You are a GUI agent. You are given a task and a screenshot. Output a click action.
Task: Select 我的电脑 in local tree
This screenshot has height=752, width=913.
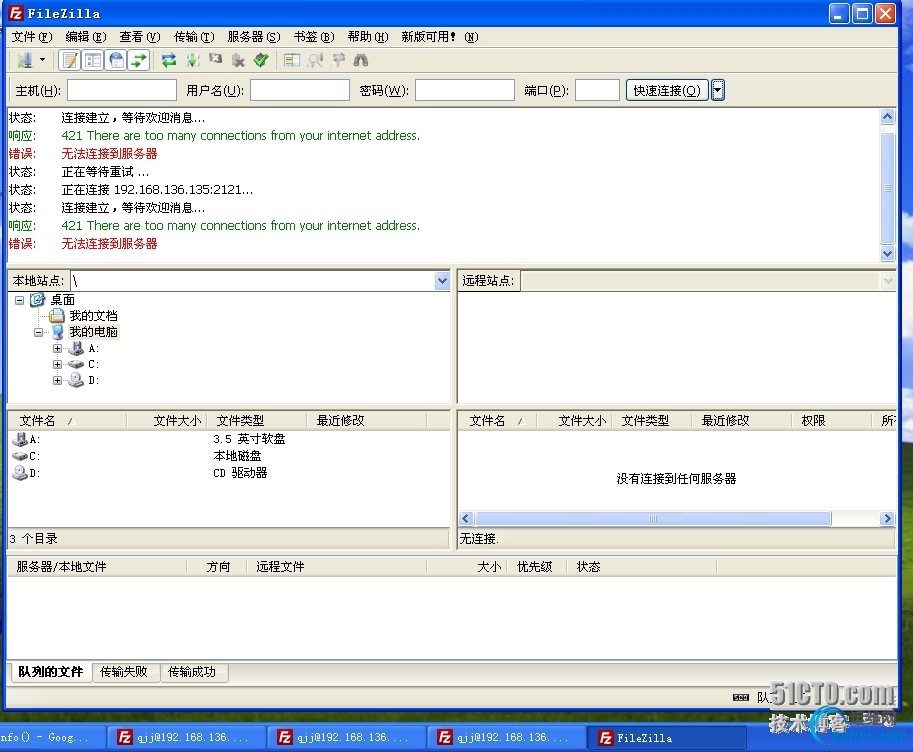coord(93,332)
